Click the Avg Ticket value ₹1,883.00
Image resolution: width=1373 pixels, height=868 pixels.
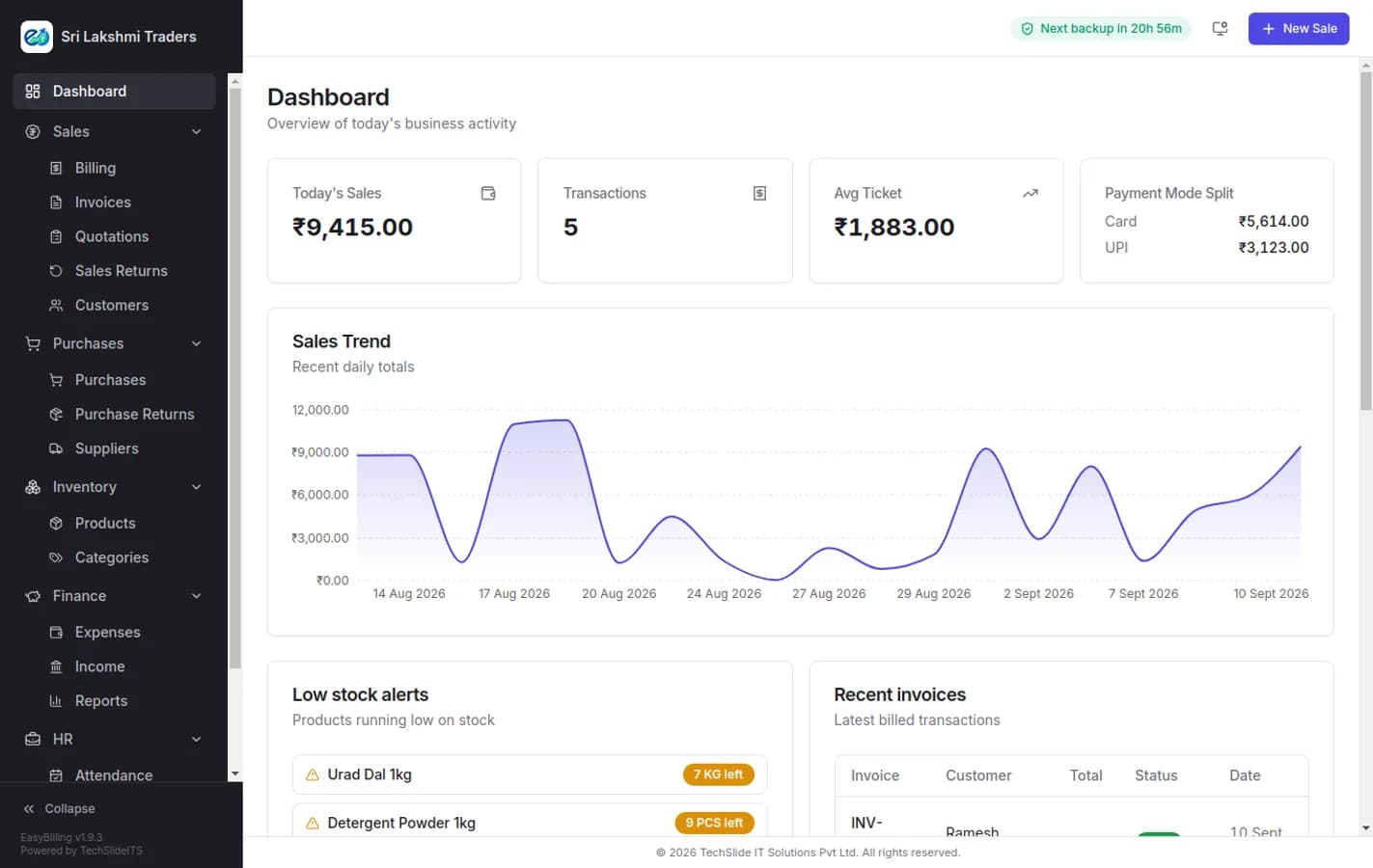[894, 228]
